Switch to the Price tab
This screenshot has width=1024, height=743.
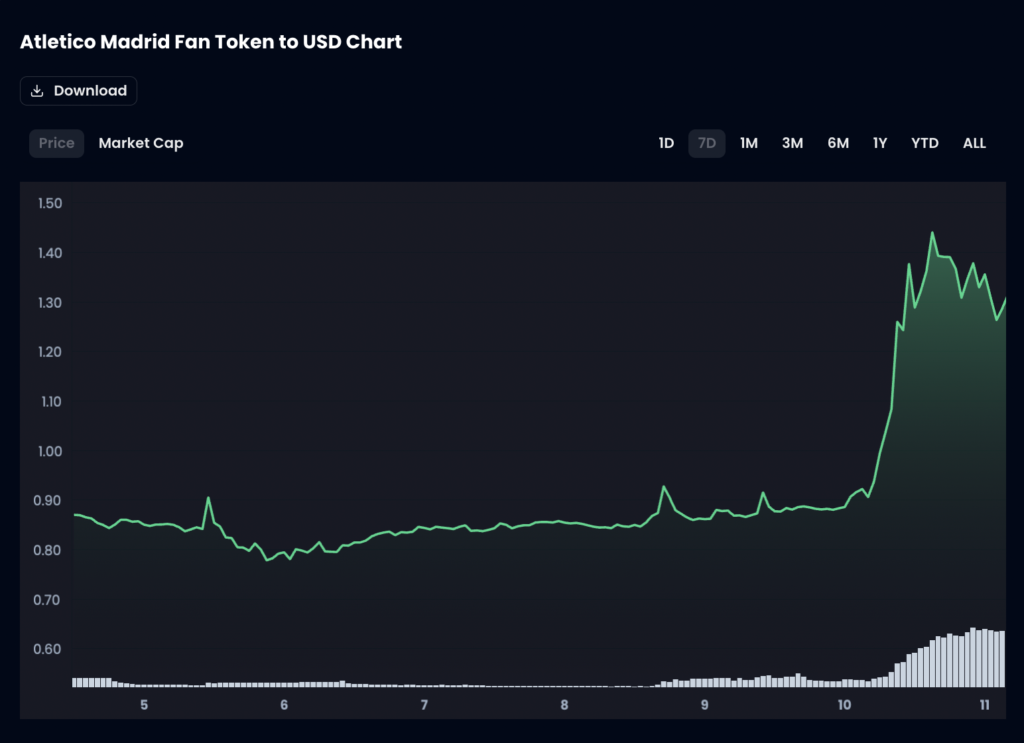(56, 143)
